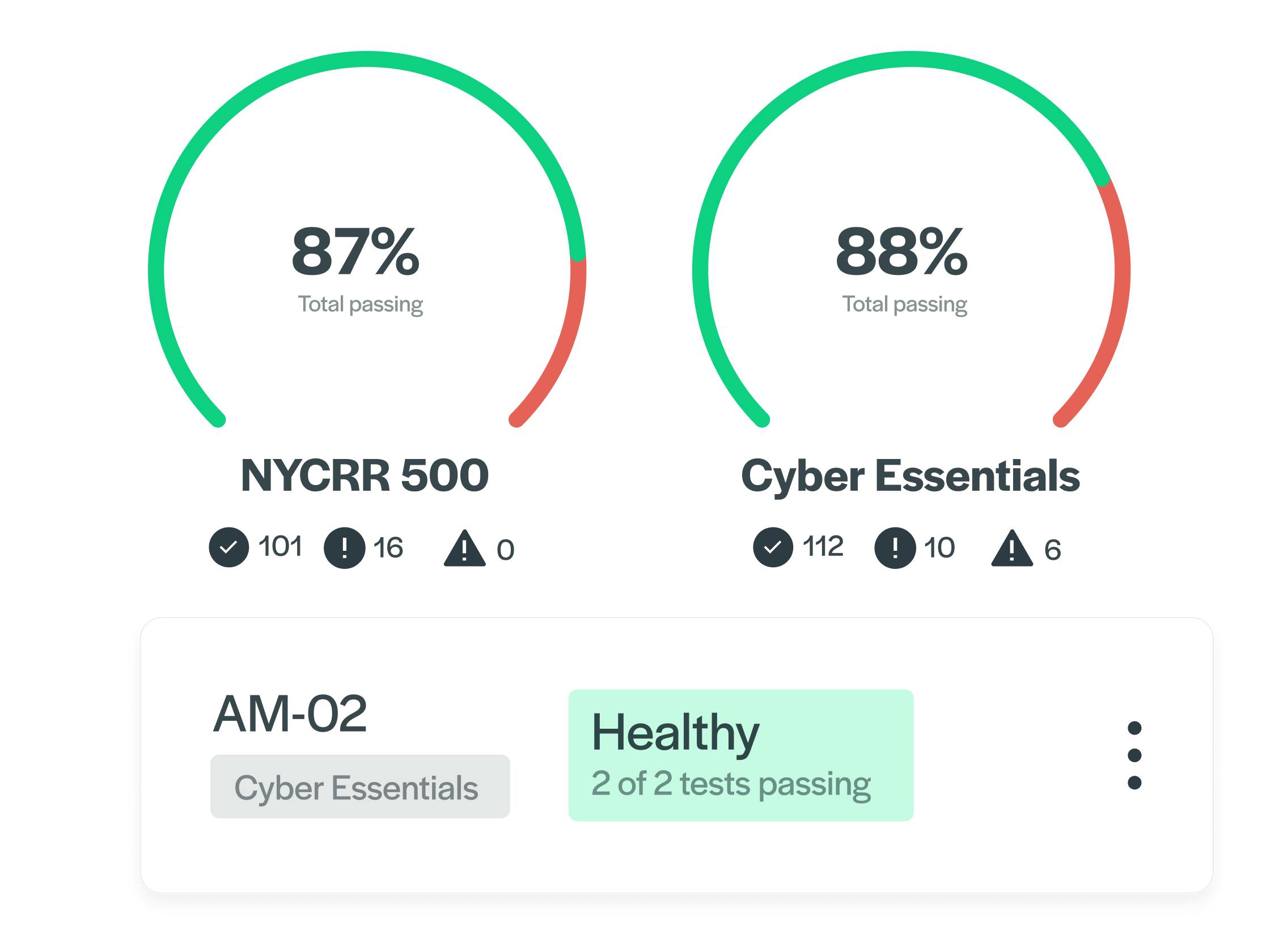Open the AM-02 control title
The height and width of the screenshot is (952, 1279).
(290, 713)
